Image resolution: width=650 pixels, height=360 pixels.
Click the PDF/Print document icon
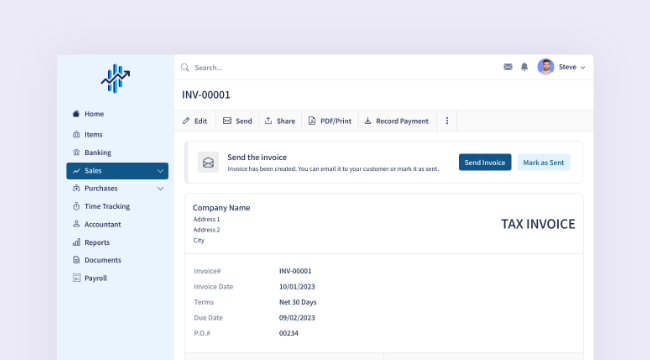pos(312,121)
